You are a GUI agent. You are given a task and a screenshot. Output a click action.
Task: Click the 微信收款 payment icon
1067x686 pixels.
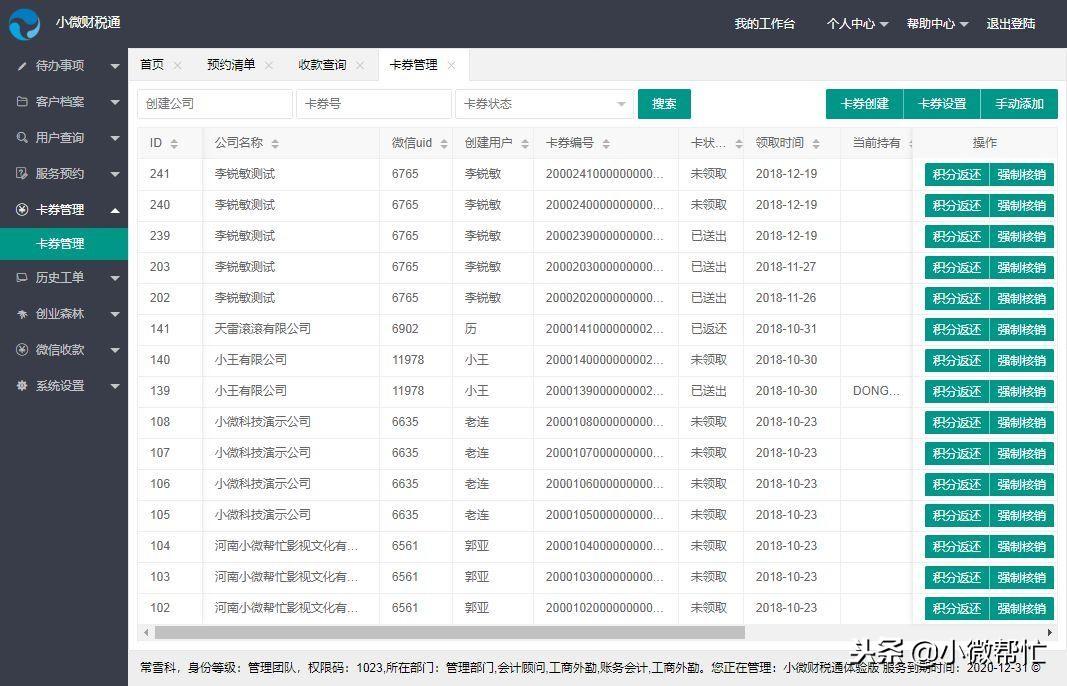[x=24, y=349]
